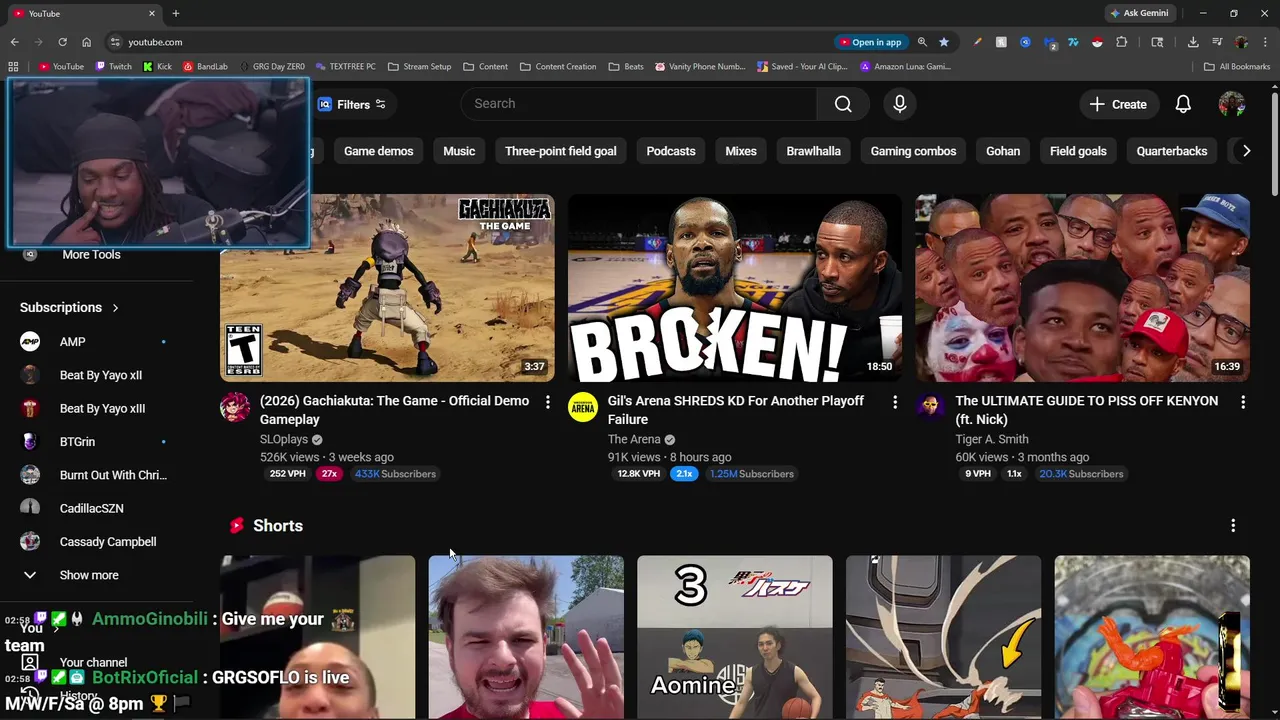Select the Field goals chip
Image resolution: width=1280 pixels, height=720 pixels.
(x=1078, y=151)
